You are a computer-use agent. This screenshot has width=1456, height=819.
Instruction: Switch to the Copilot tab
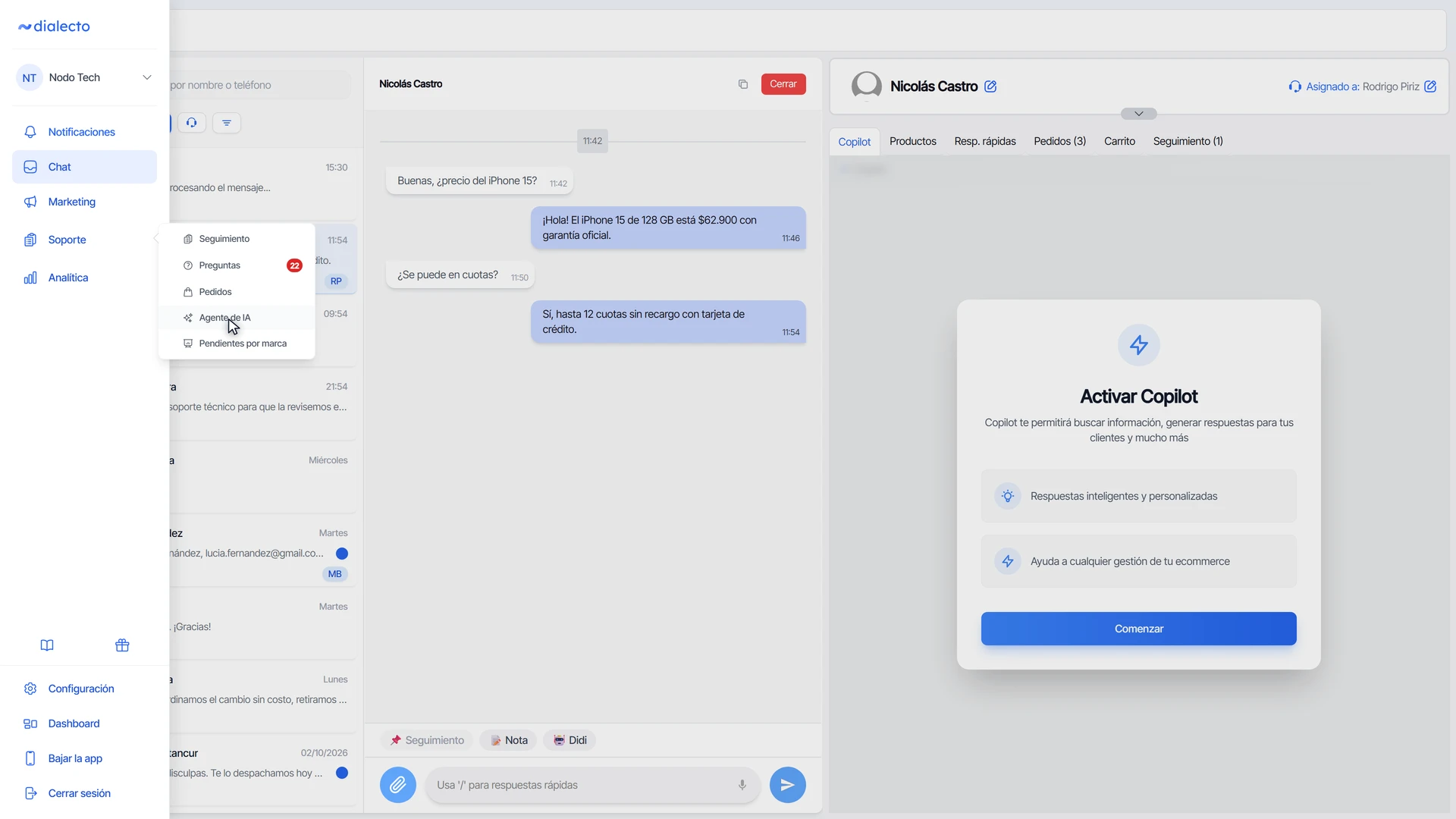(x=855, y=142)
